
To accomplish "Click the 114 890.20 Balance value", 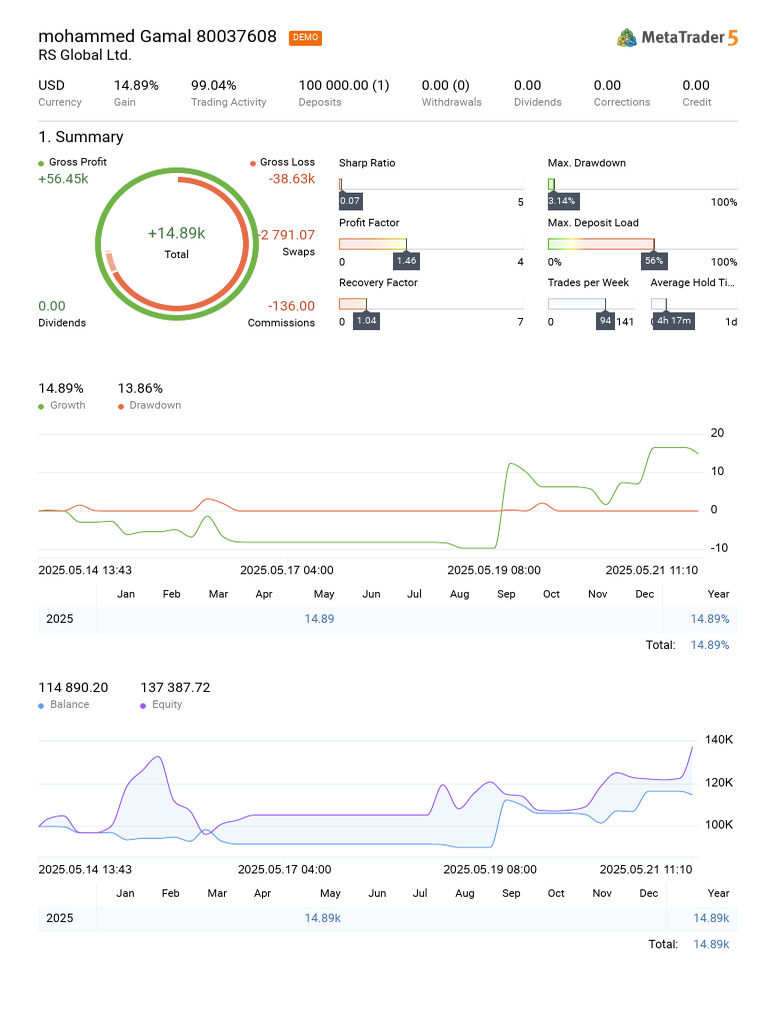I will tap(73, 688).
